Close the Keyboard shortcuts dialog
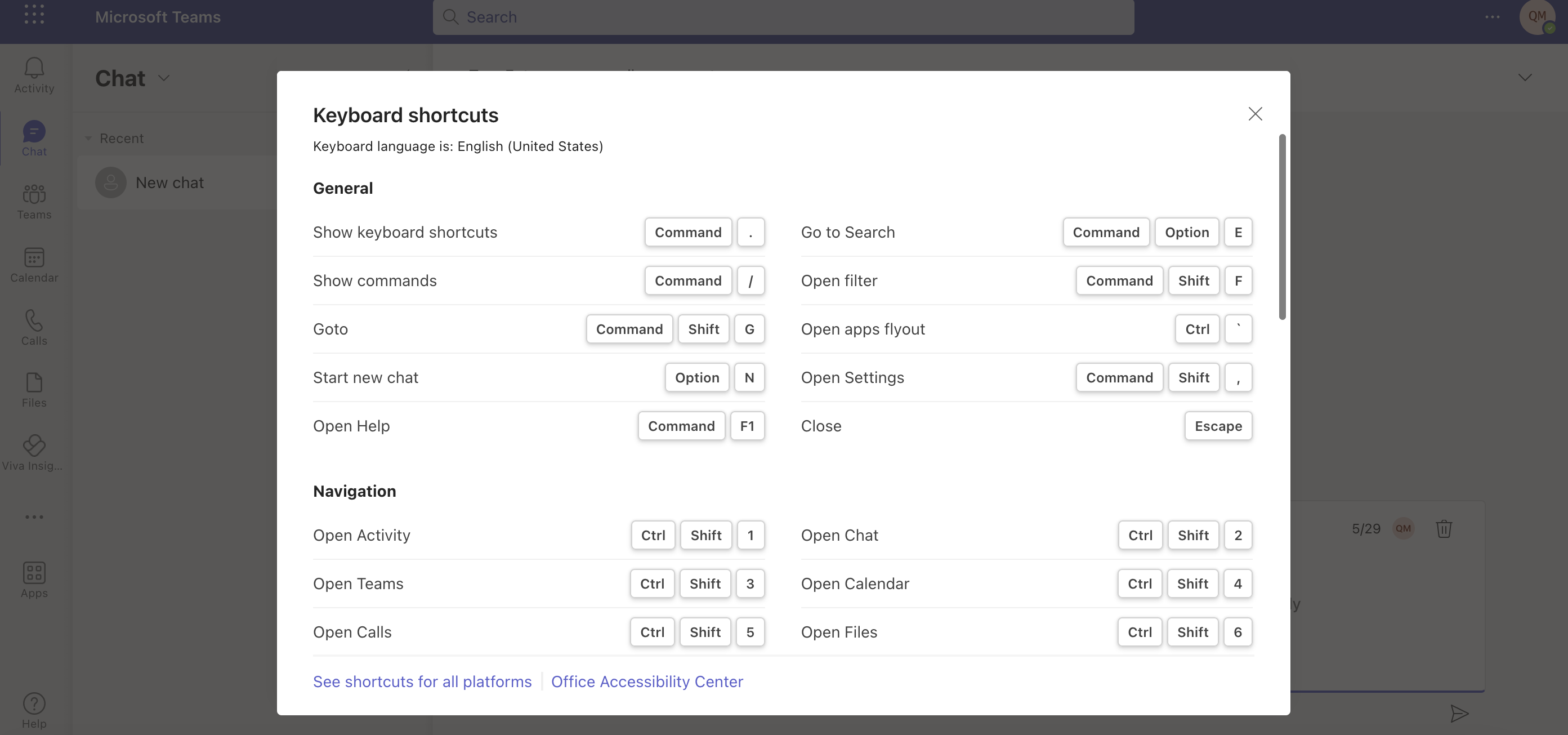 pyautogui.click(x=1255, y=114)
